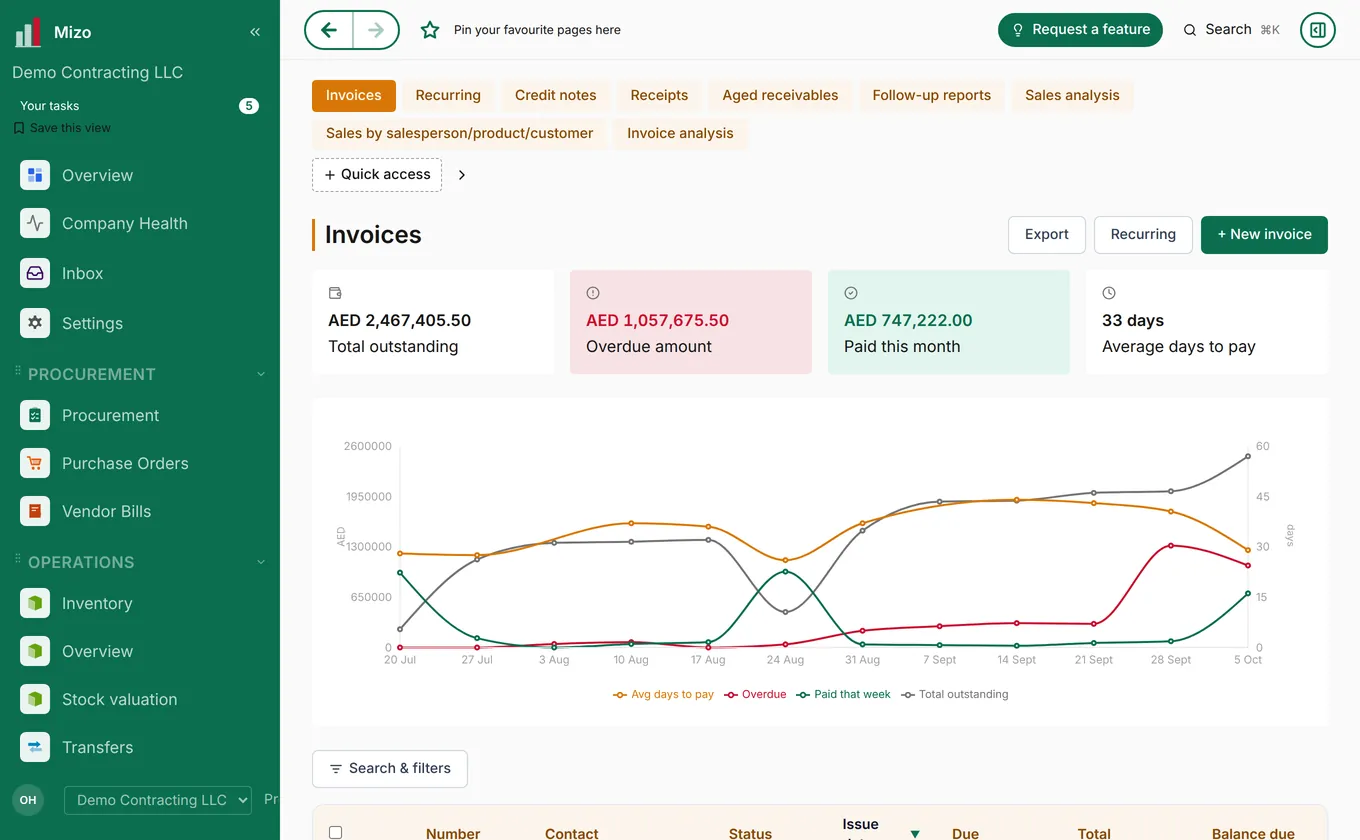The image size is (1360, 840).
Task: Switch to the Recurring tab
Action: [448, 96]
